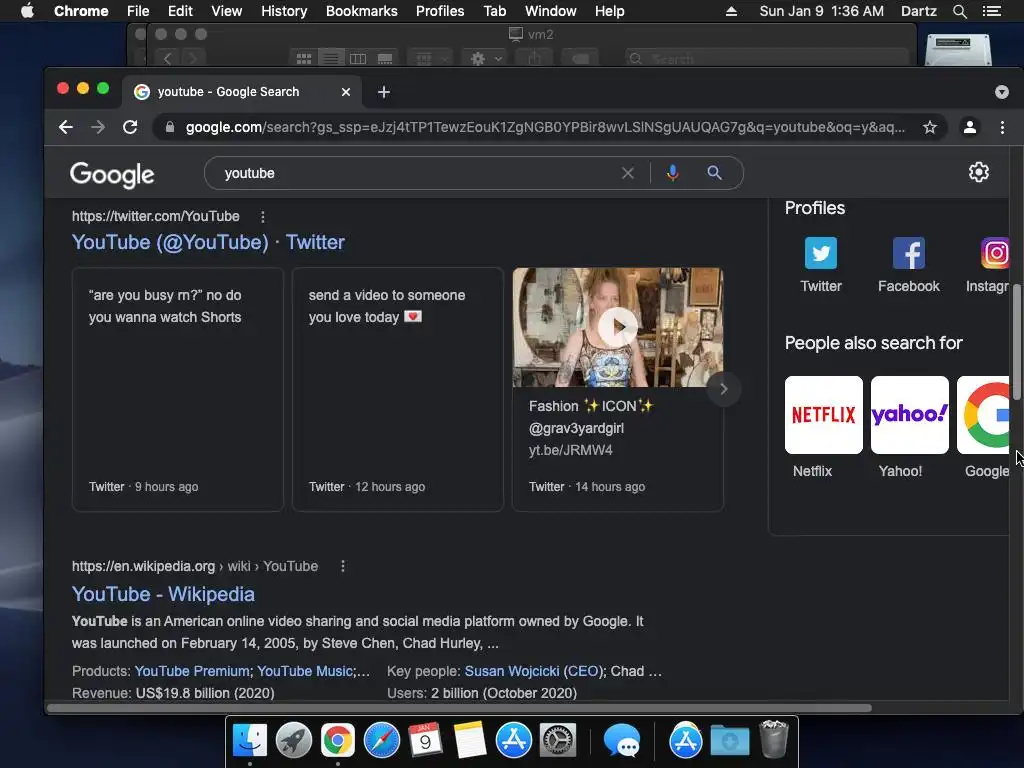Close the youtube - Google Search tab

pyautogui.click(x=346, y=92)
